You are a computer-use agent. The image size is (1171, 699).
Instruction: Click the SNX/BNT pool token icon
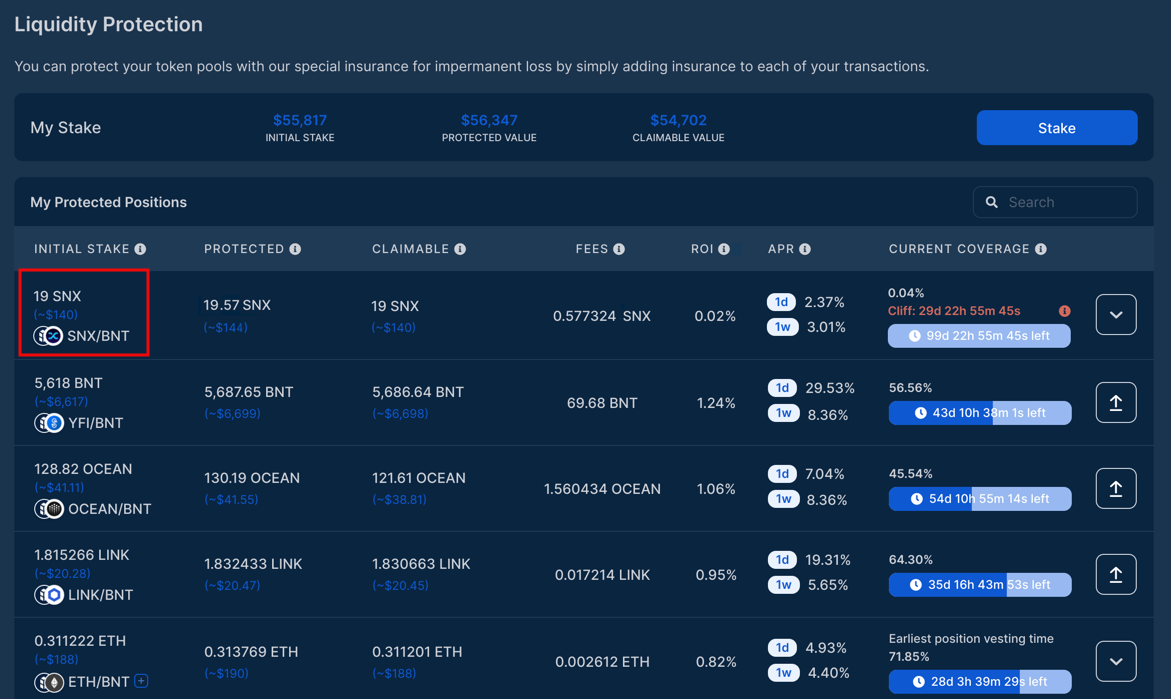point(49,336)
